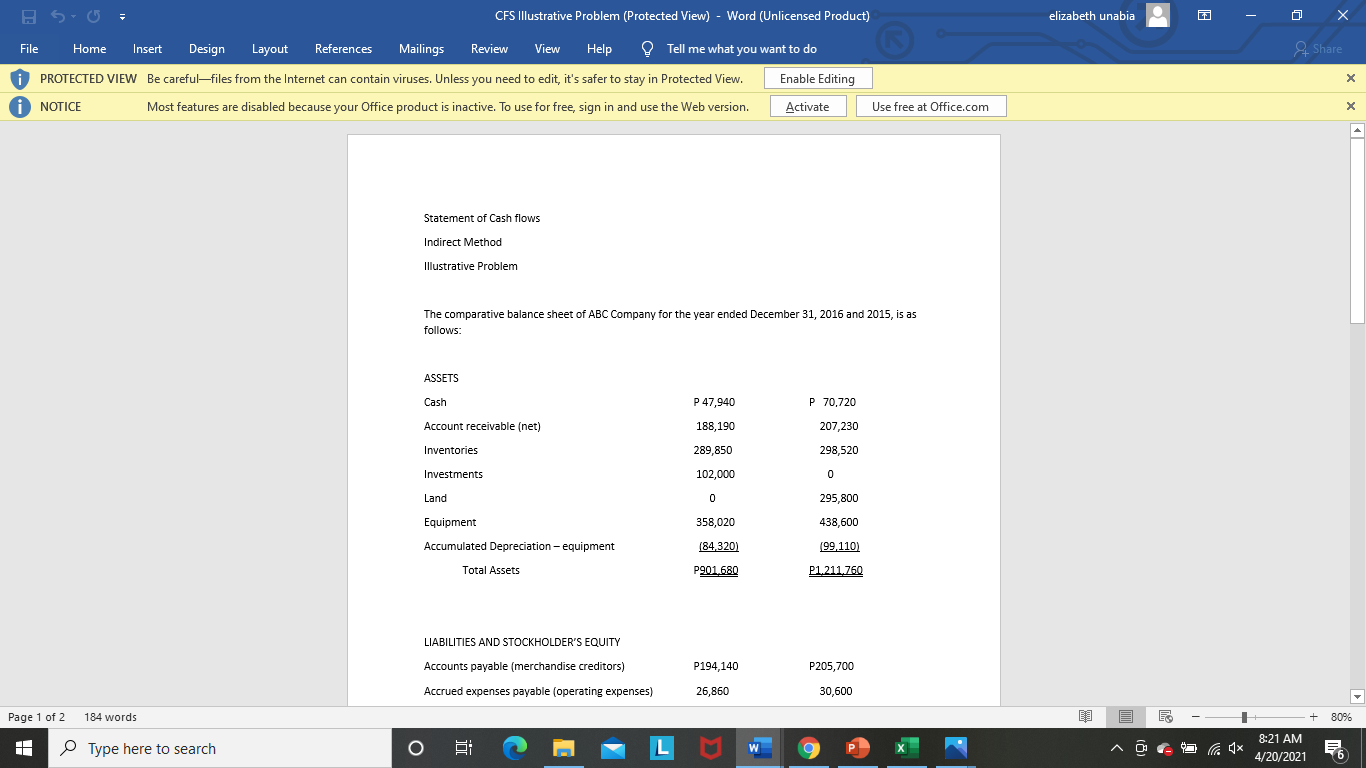Click the Undo icon
Viewport: 1366px width, 768px height.
point(60,16)
